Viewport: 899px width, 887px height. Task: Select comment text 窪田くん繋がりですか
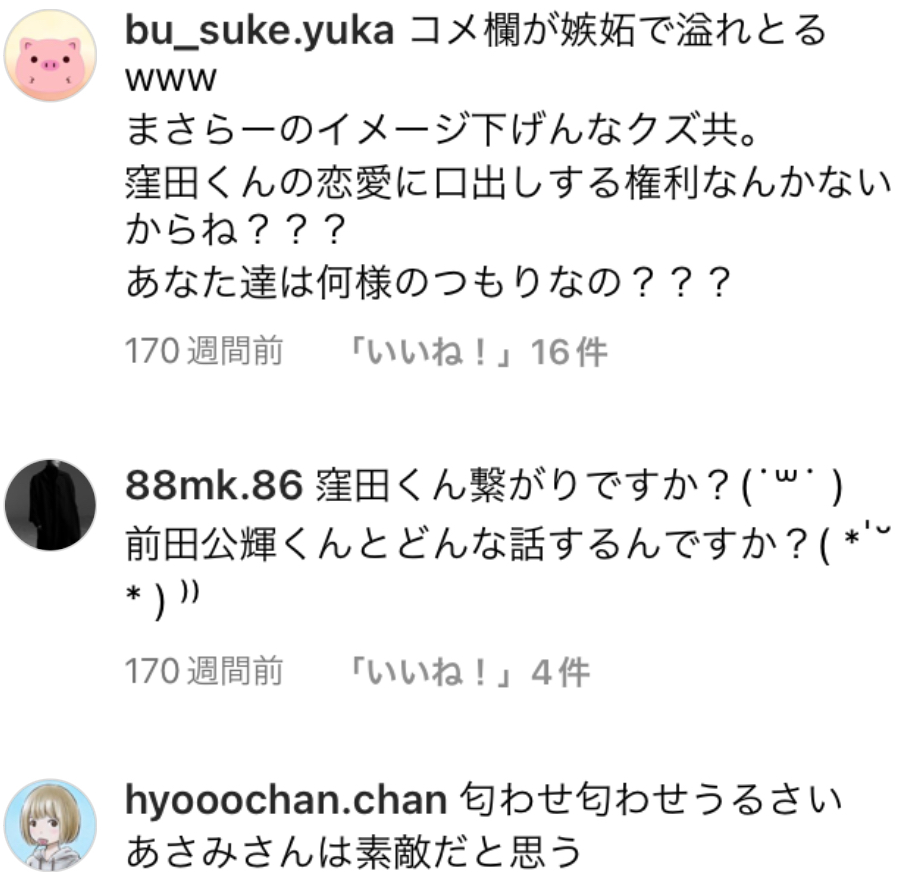click(x=579, y=486)
